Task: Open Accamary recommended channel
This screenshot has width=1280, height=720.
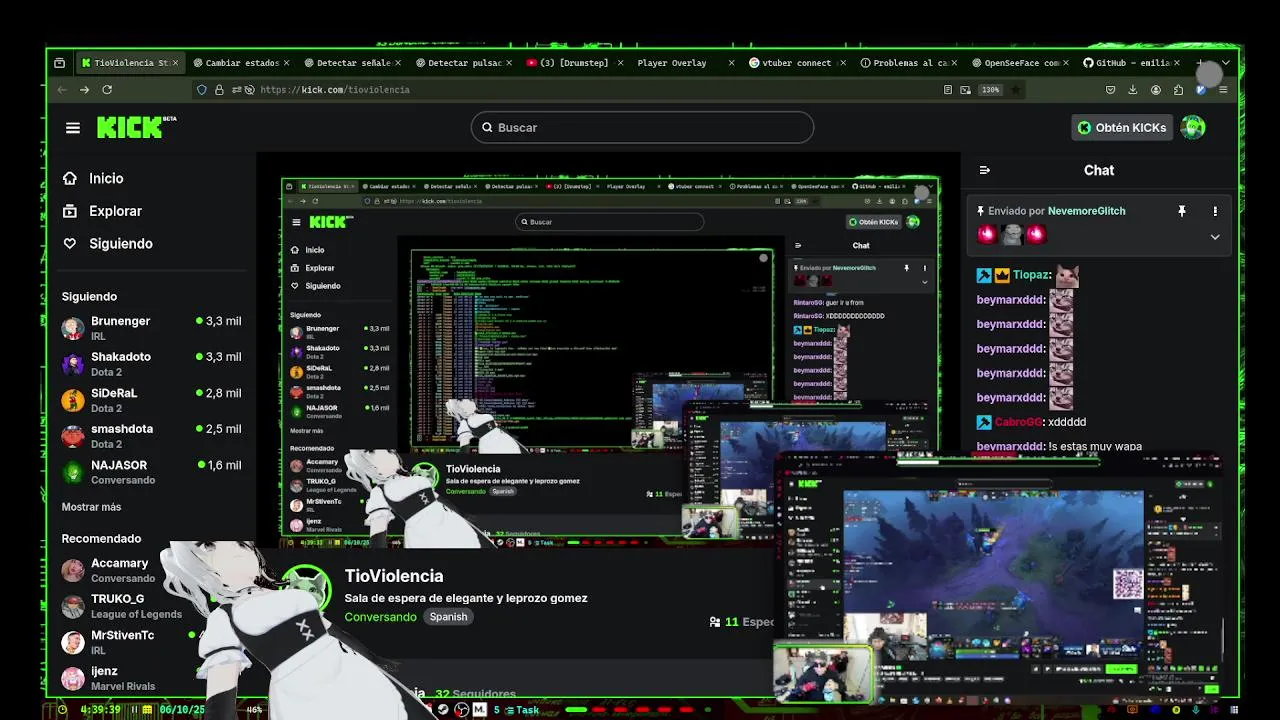Action: pos(119,570)
